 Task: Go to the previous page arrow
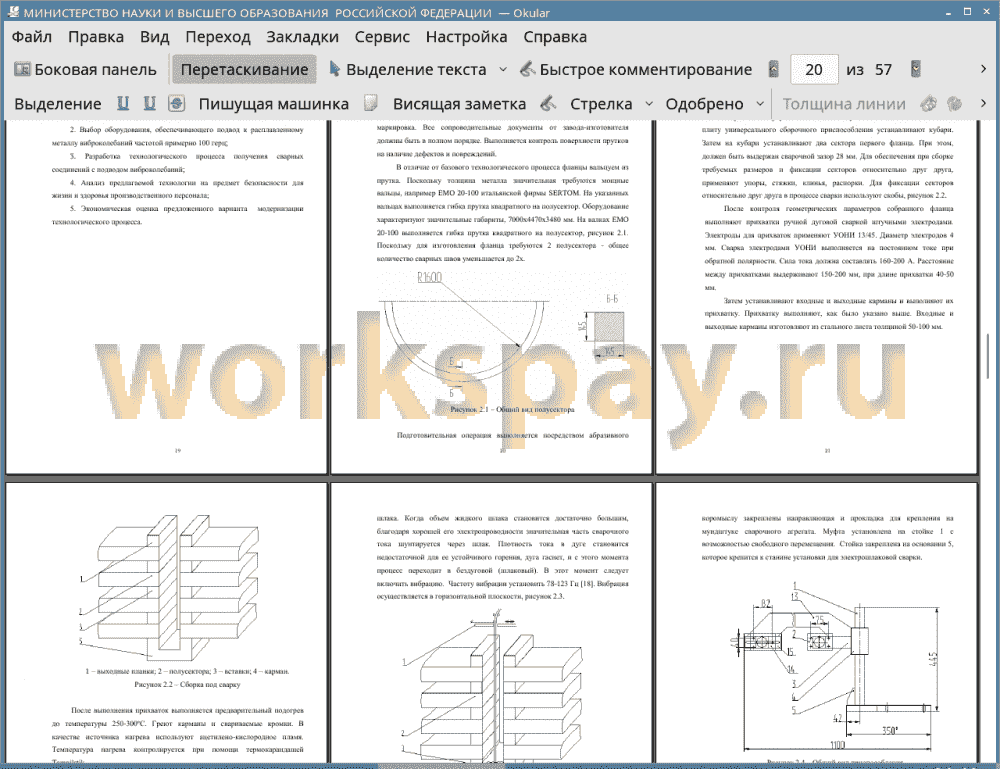coord(774,69)
